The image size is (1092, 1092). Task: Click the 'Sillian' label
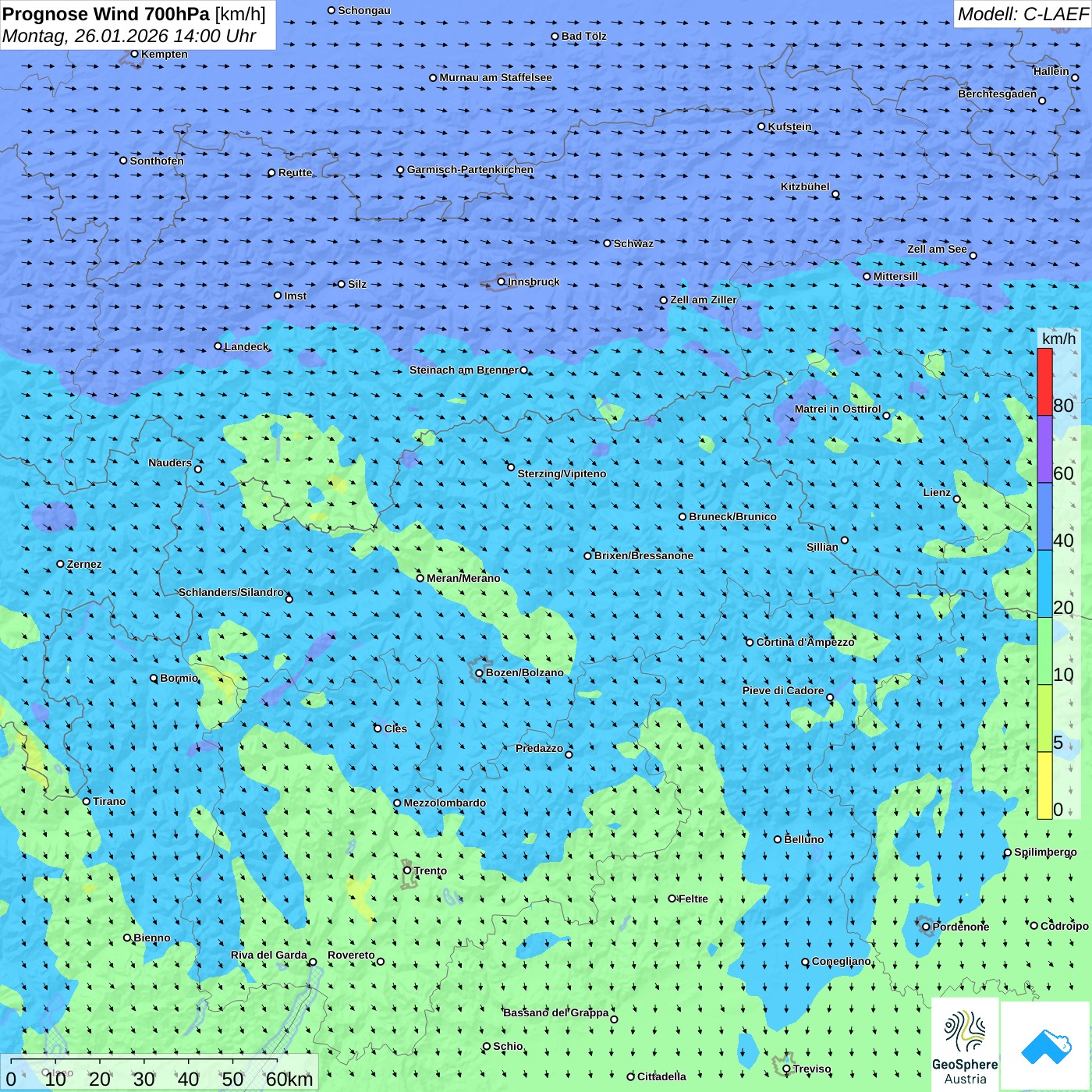click(x=822, y=547)
